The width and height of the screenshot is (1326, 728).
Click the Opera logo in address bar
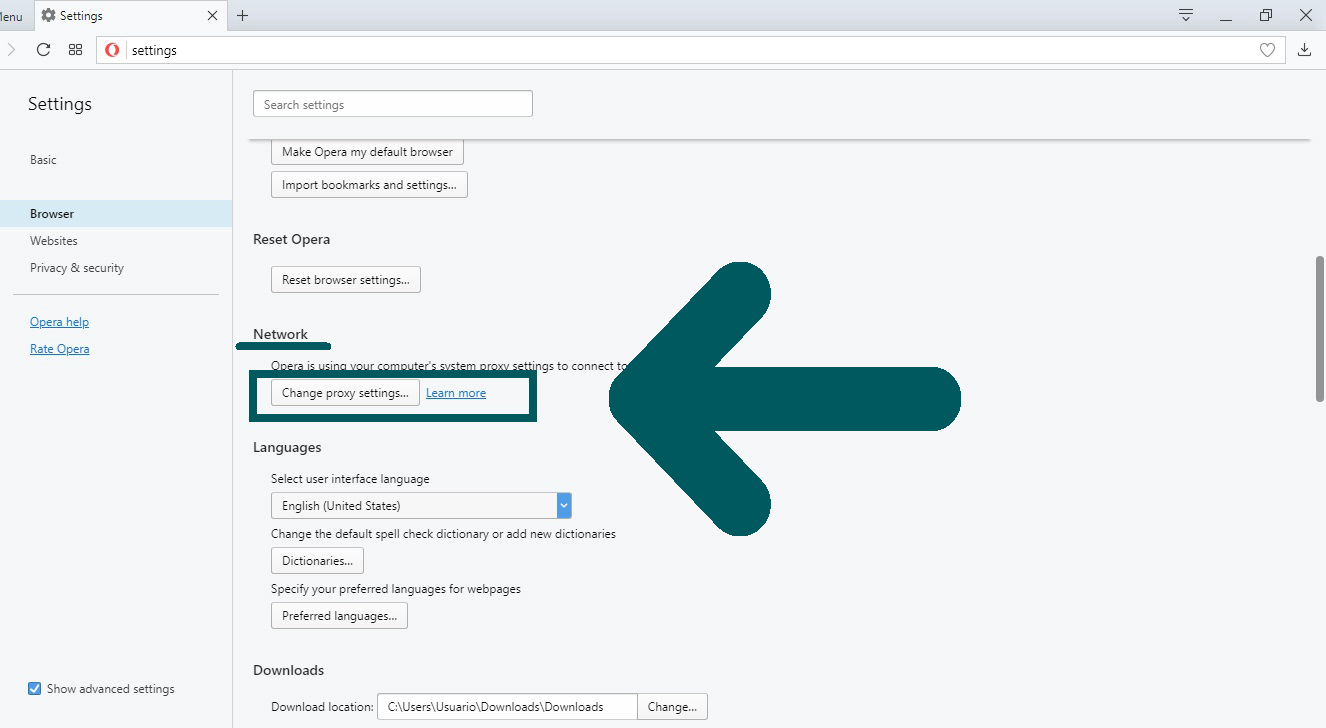pyautogui.click(x=112, y=50)
